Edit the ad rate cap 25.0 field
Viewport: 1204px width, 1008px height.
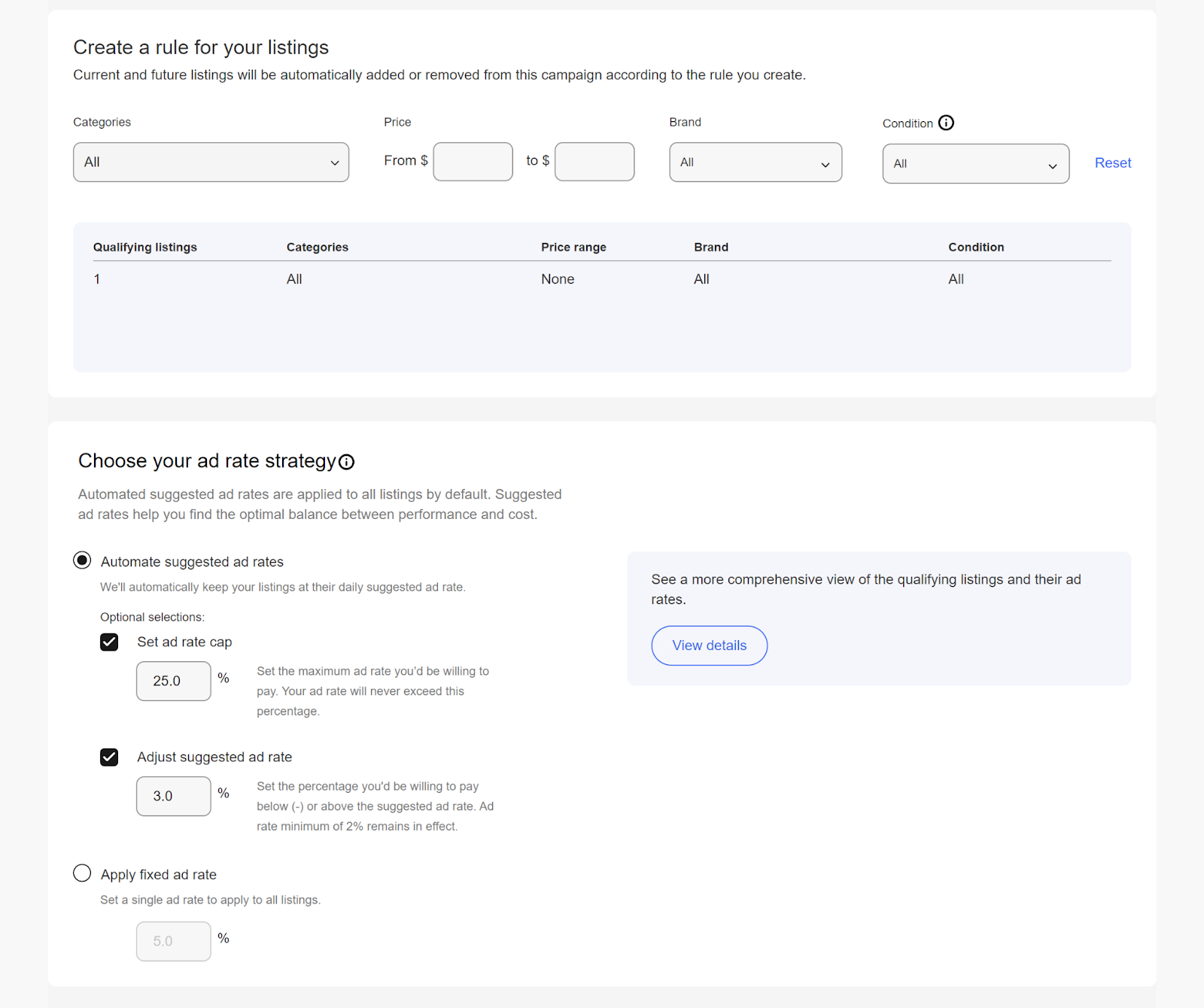[x=173, y=681]
